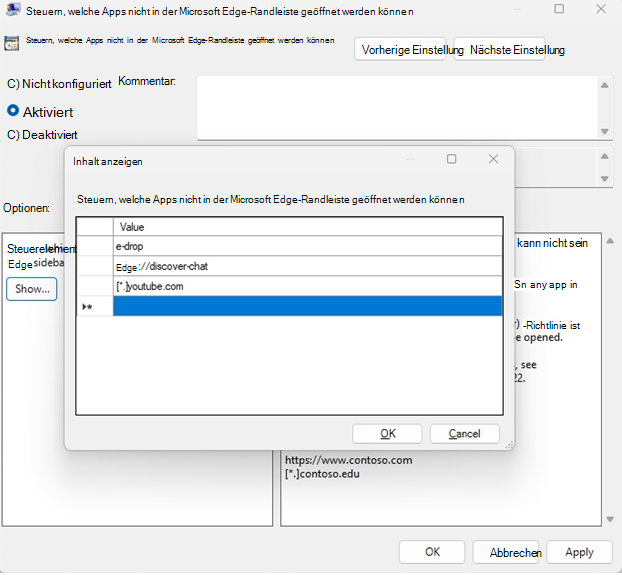This screenshot has height=575, width=622.
Task: Go to Vorherige Einstellung
Action: point(400,50)
